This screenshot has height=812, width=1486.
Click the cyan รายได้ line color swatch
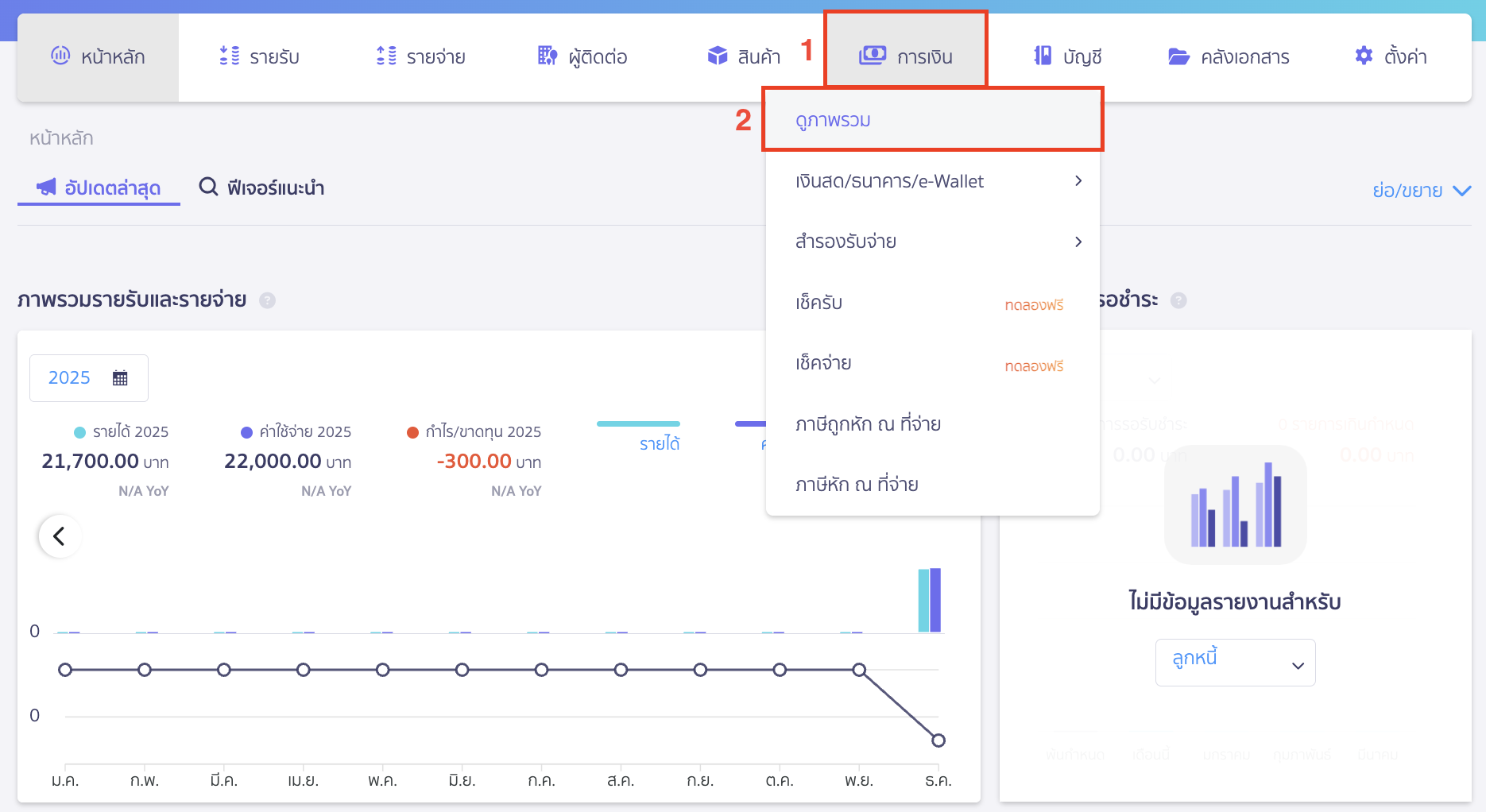pyautogui.click(x=638, y=423)
